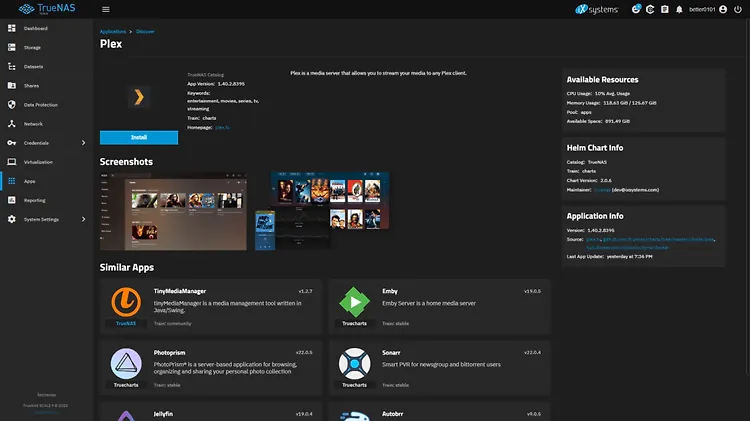This screenshot has height=421, width=750.
Task: Open the second Plex screenshot thumbnail
Action: pyautogui.click(x=322, y=211)
